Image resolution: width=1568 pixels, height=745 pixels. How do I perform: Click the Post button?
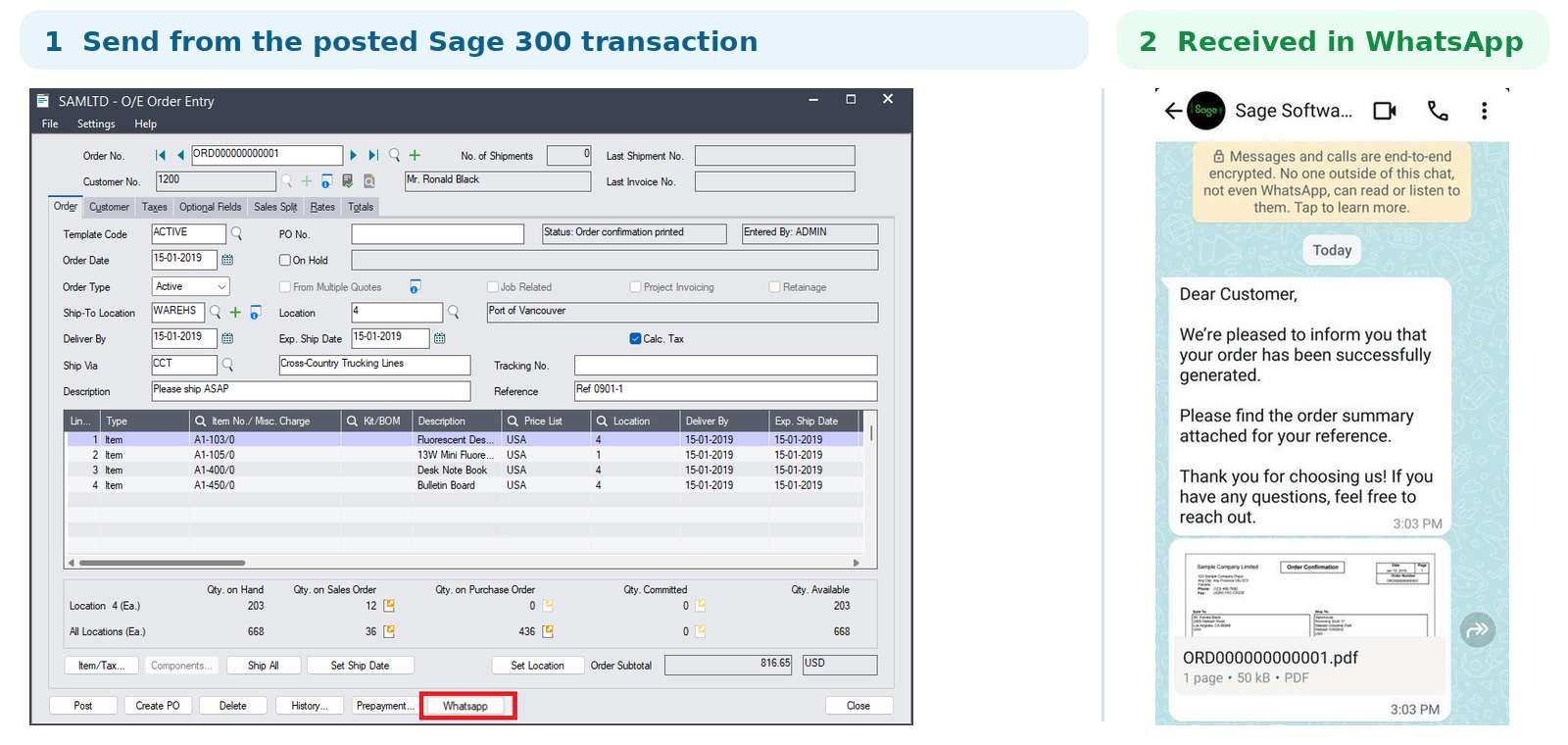tap(83, 706)
